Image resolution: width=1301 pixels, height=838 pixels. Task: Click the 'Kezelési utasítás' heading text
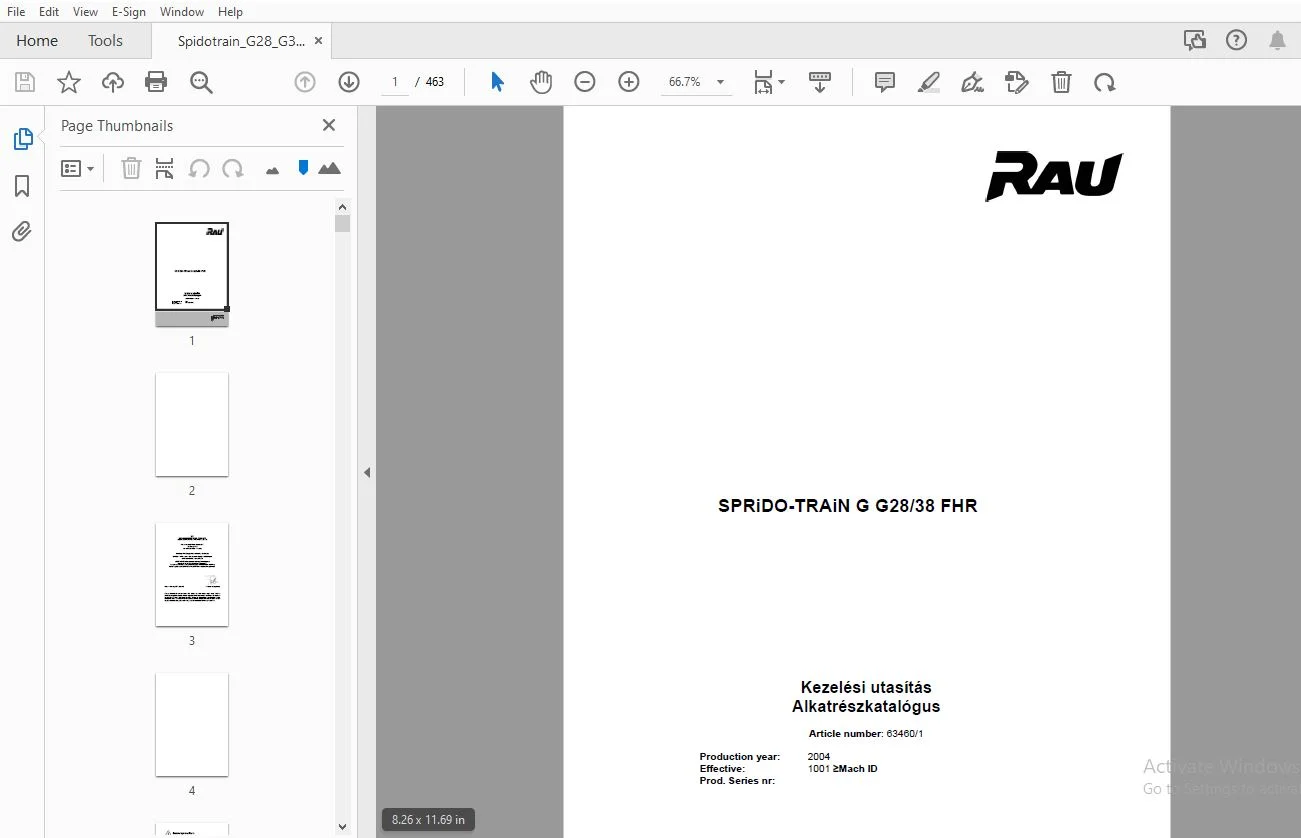866,688
